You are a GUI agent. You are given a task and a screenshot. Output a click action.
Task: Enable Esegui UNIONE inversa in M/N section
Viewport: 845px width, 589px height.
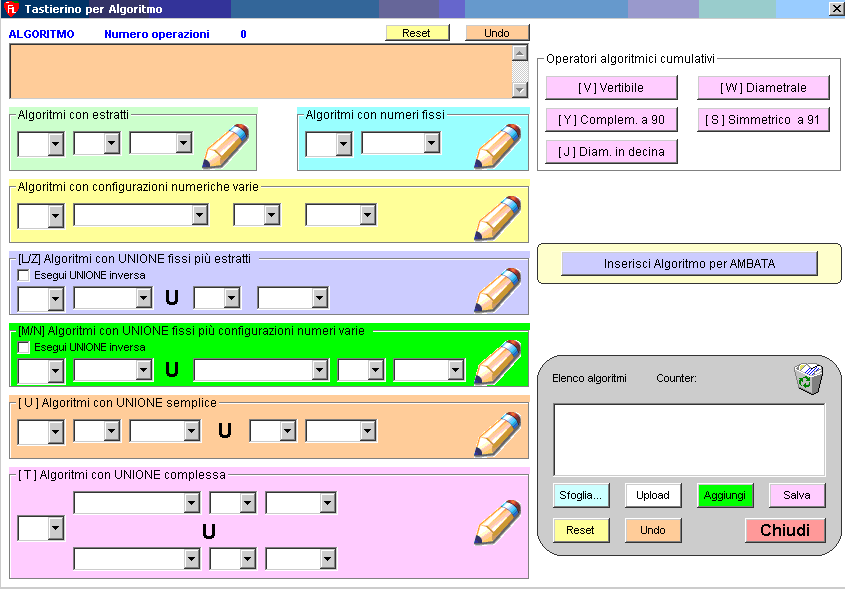[24, 347]
